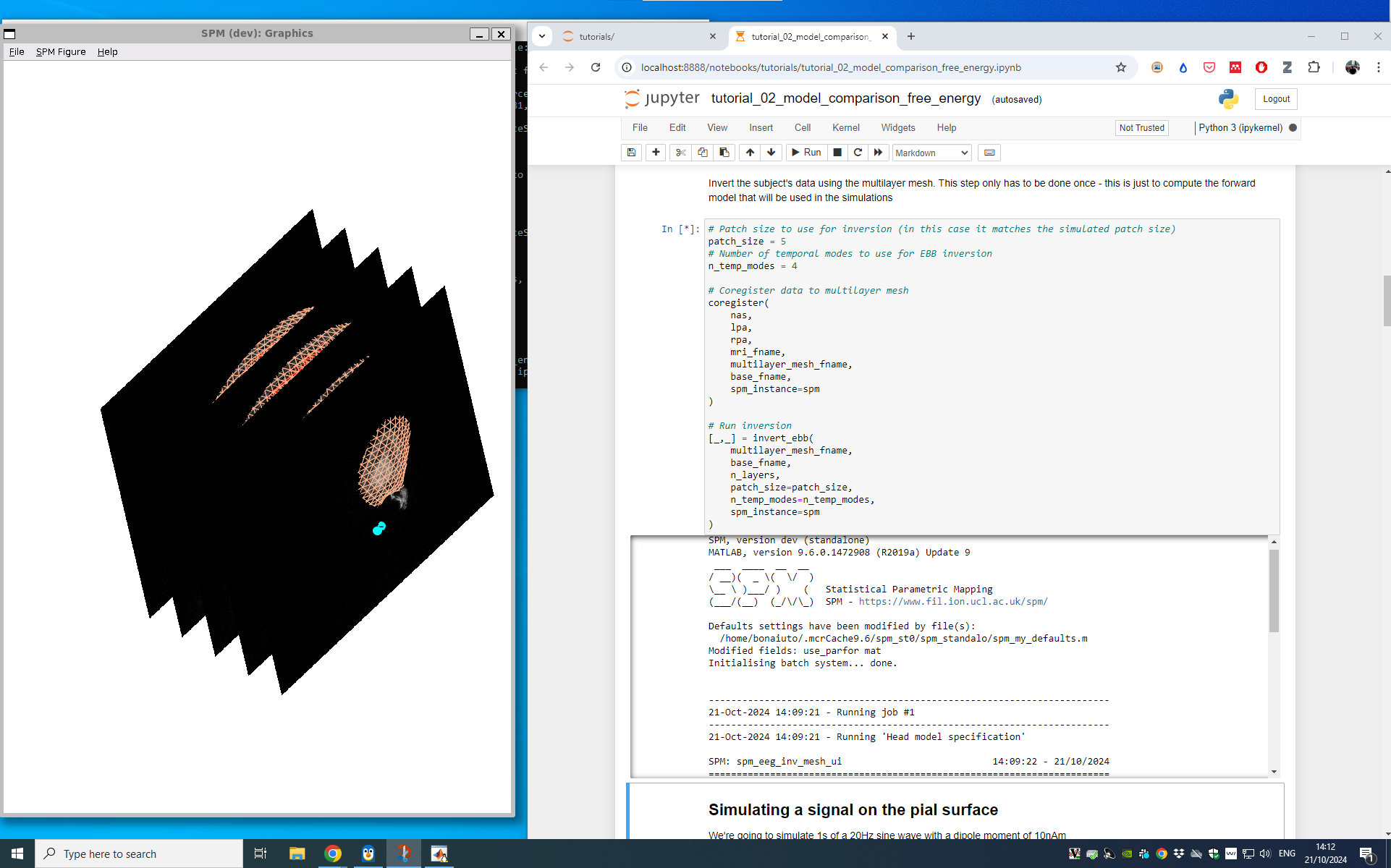
Task: Switch to the tutorials/ browser tab
Action: [x=630, y=36]
